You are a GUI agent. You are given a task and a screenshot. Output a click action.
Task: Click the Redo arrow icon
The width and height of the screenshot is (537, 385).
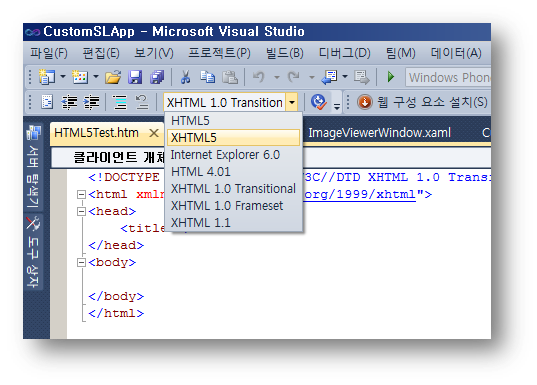(294, 77)
